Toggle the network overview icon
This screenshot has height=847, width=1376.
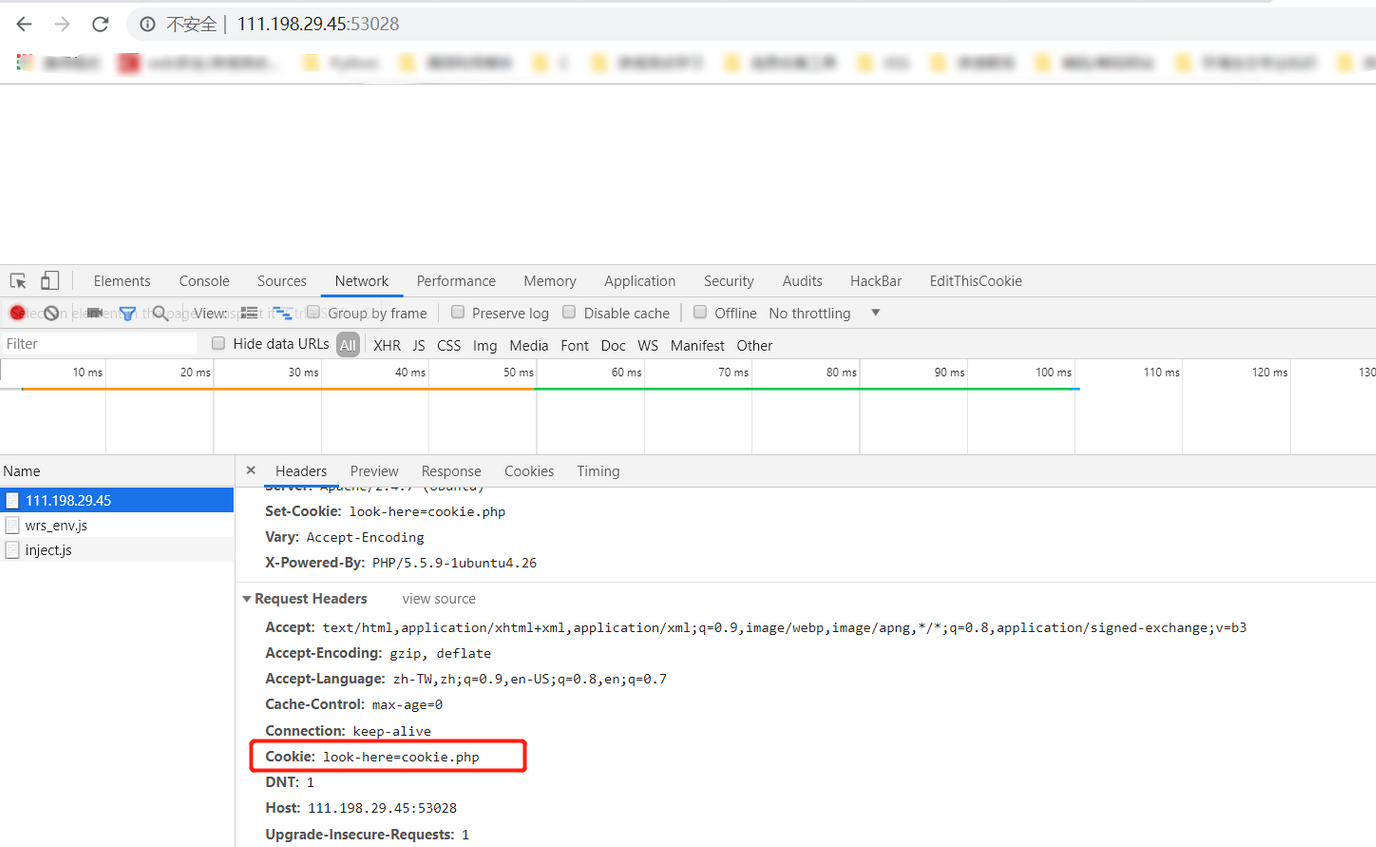click(x=283, y=313)
